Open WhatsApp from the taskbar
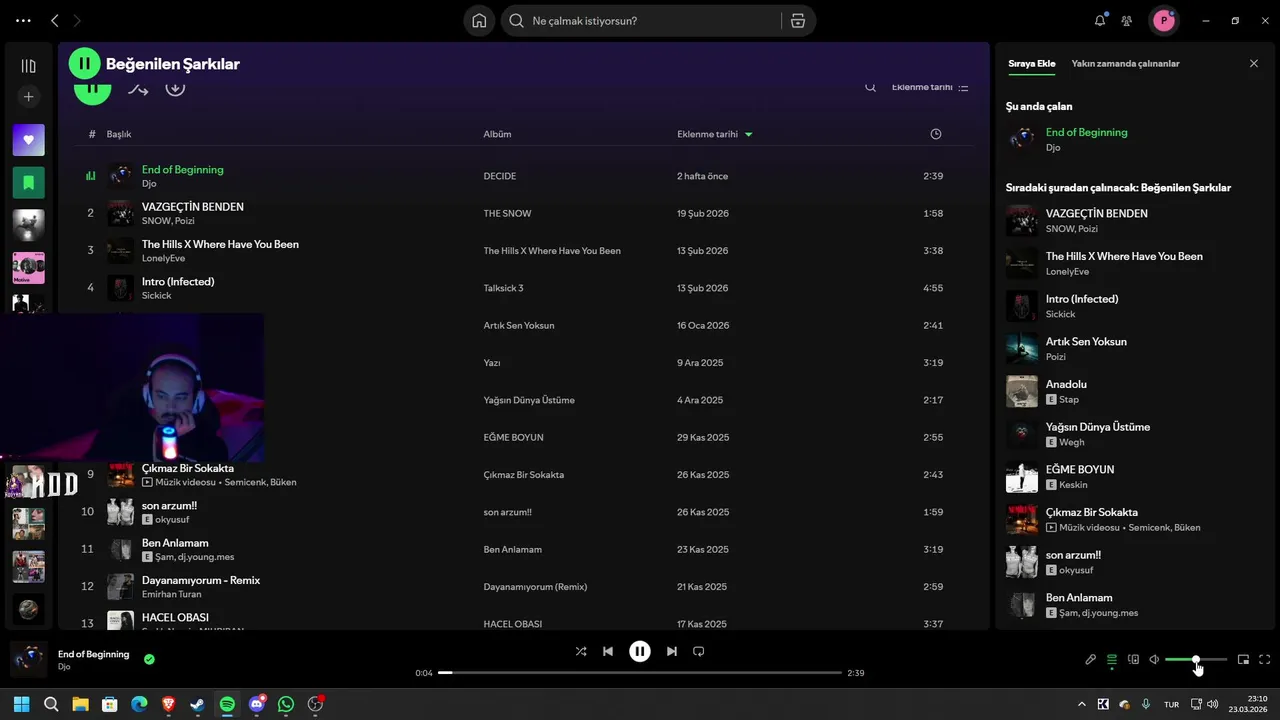The image size is (1280, 720). pos(286,704)
